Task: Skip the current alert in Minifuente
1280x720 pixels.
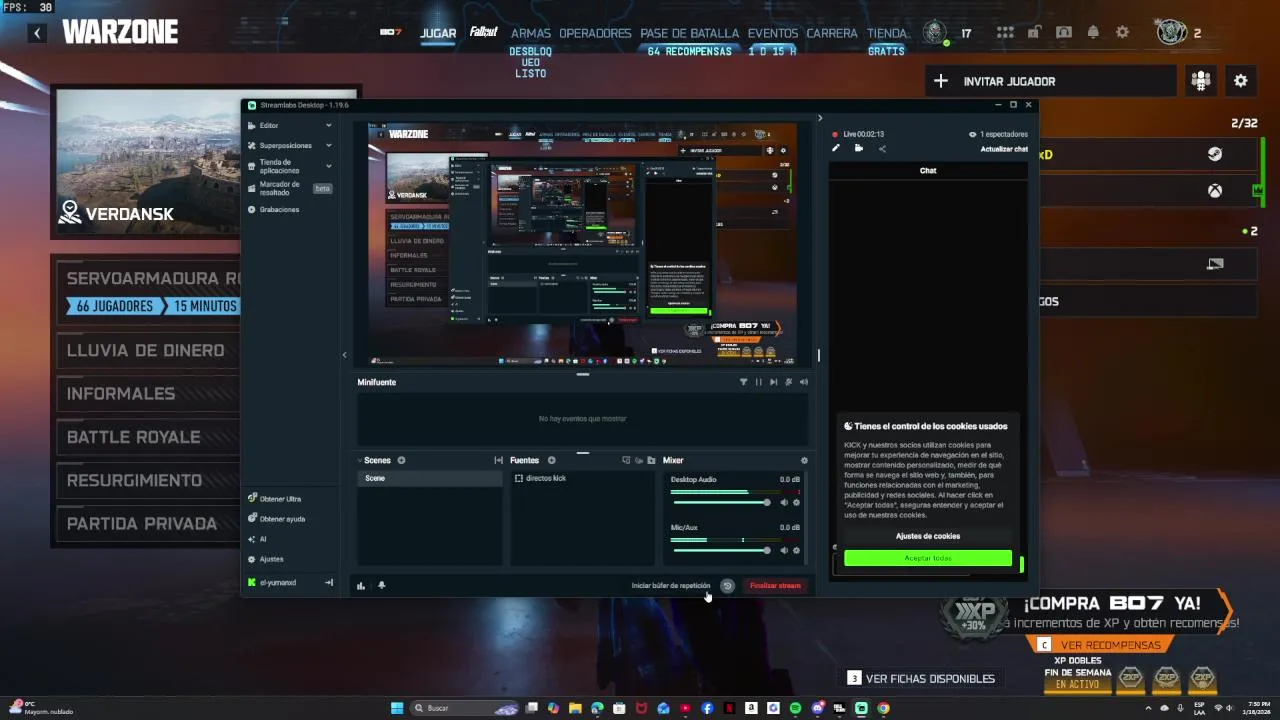Action: click(x=773, y=382)
